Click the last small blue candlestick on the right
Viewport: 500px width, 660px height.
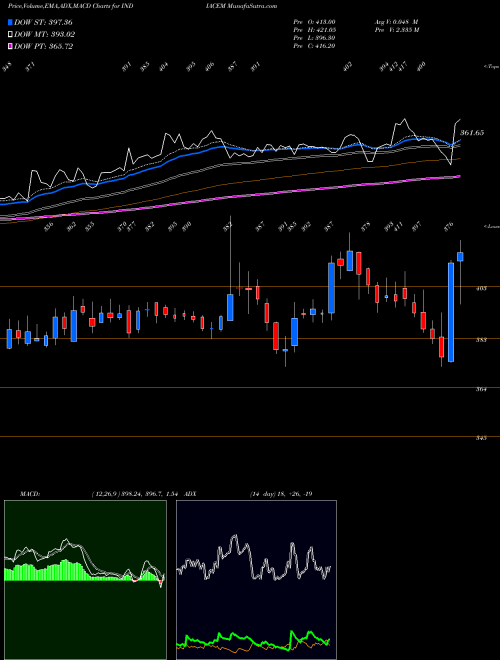[460, 256]
